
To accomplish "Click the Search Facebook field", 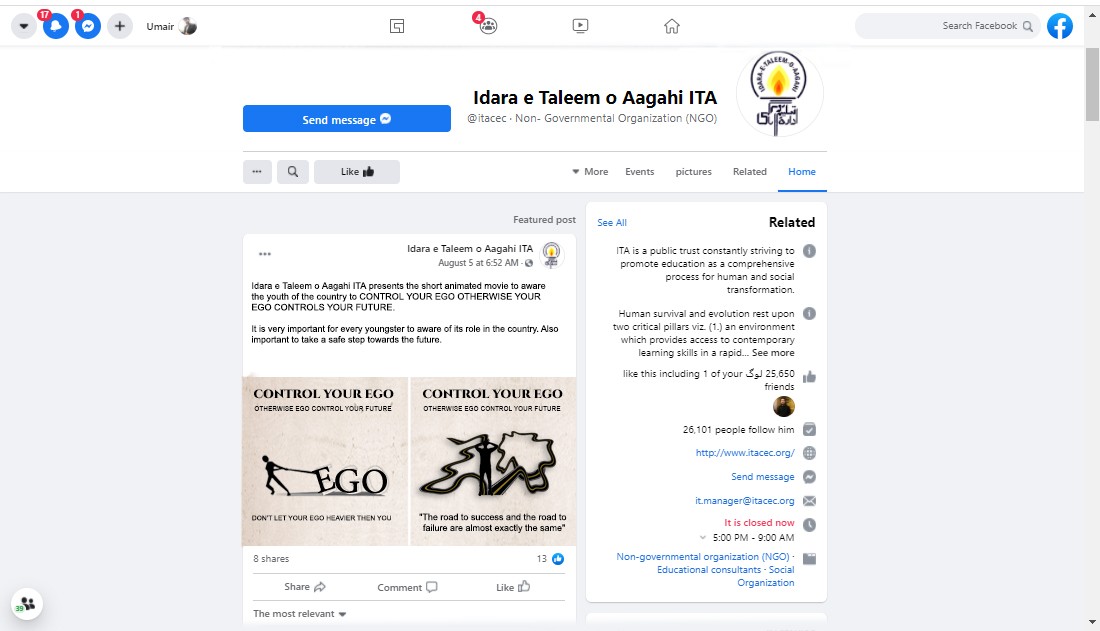I will click(x=947, y=26).
